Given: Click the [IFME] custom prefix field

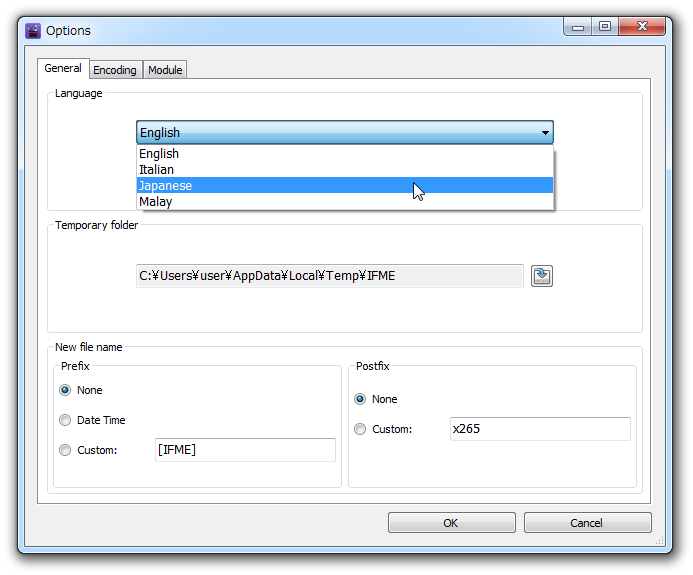Looking at the screenshot, I should click(245, 450).
